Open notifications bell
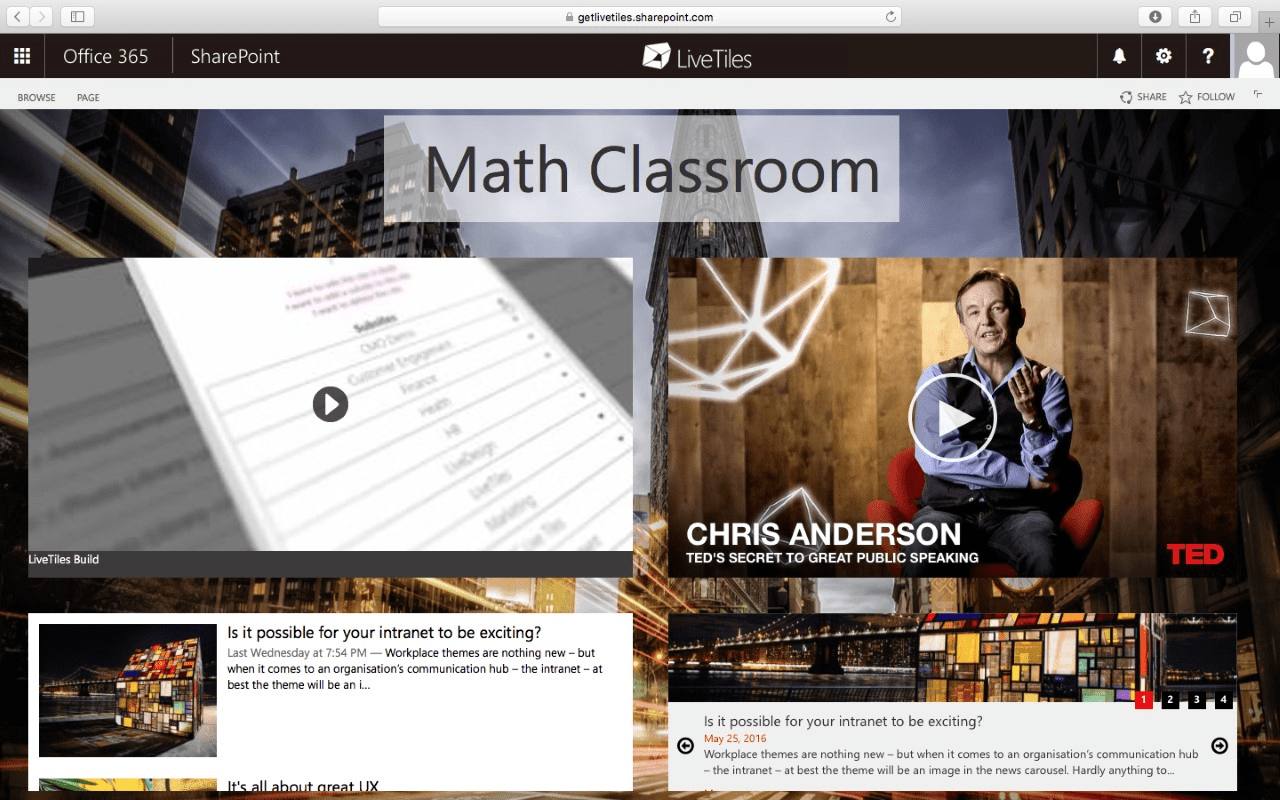This screenshot has height=800, width=1280. [x=1119, y=56]
